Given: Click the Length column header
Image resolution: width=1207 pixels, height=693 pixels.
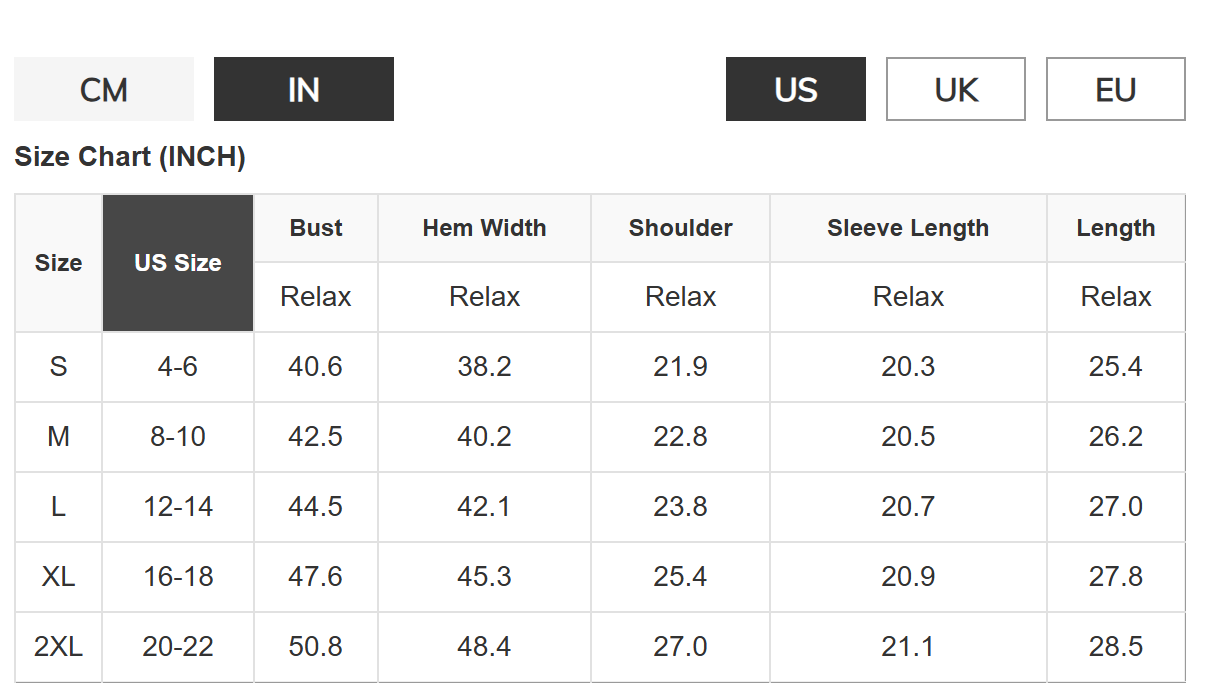Looking at the screenshot, I should pos(1116,228).
